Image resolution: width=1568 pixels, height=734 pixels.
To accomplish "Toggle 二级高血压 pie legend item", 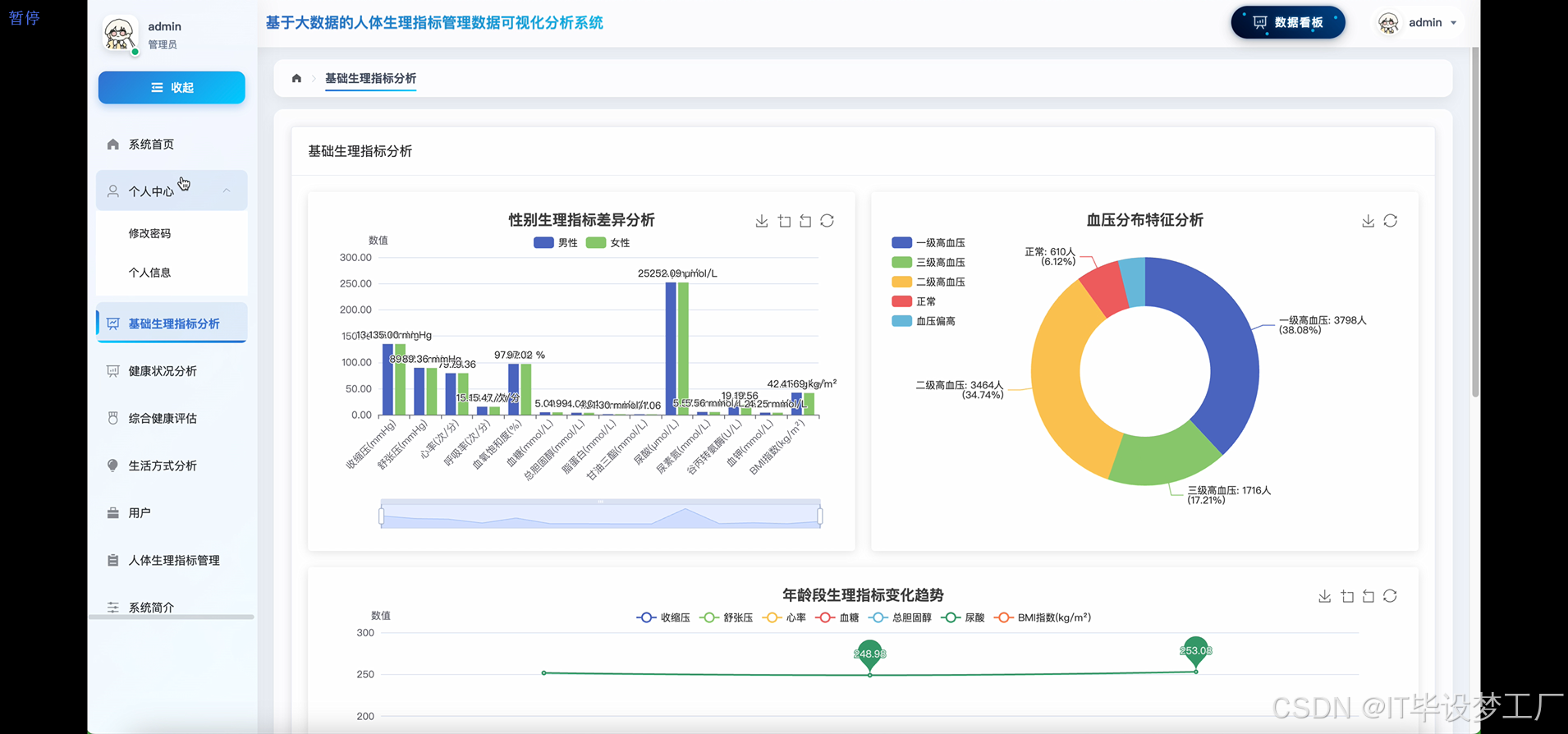I will click(x=928, y=282).
